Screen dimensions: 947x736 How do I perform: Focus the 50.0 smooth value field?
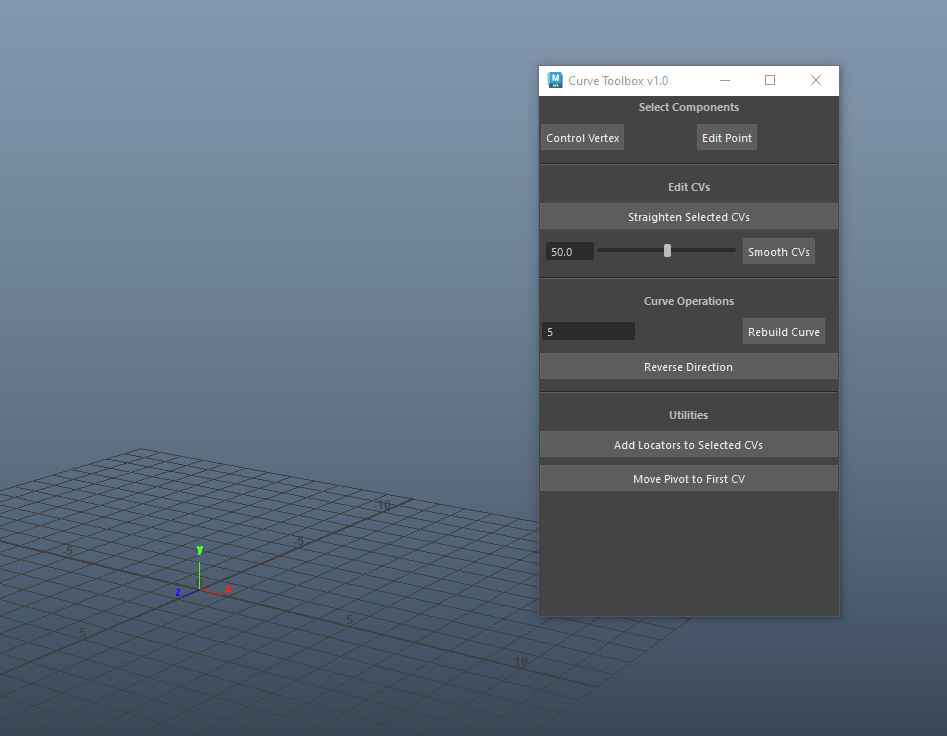570,252
